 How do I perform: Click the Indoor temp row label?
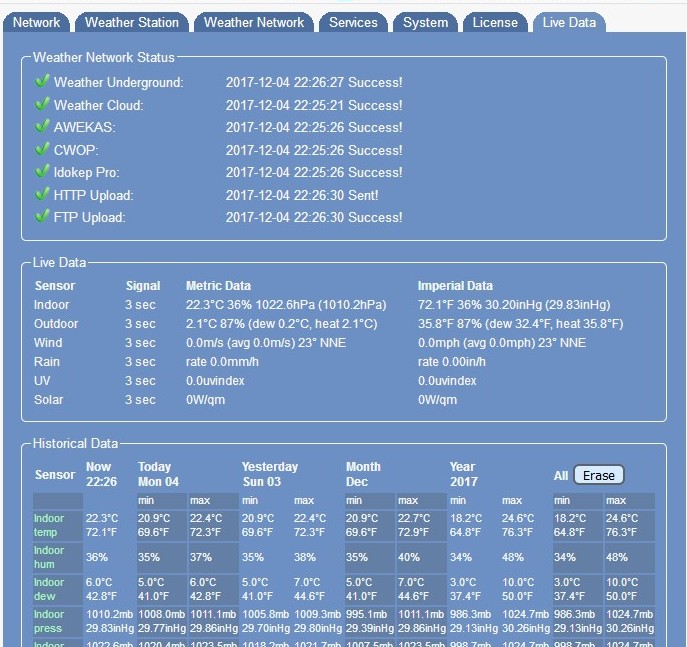[49, 525]
